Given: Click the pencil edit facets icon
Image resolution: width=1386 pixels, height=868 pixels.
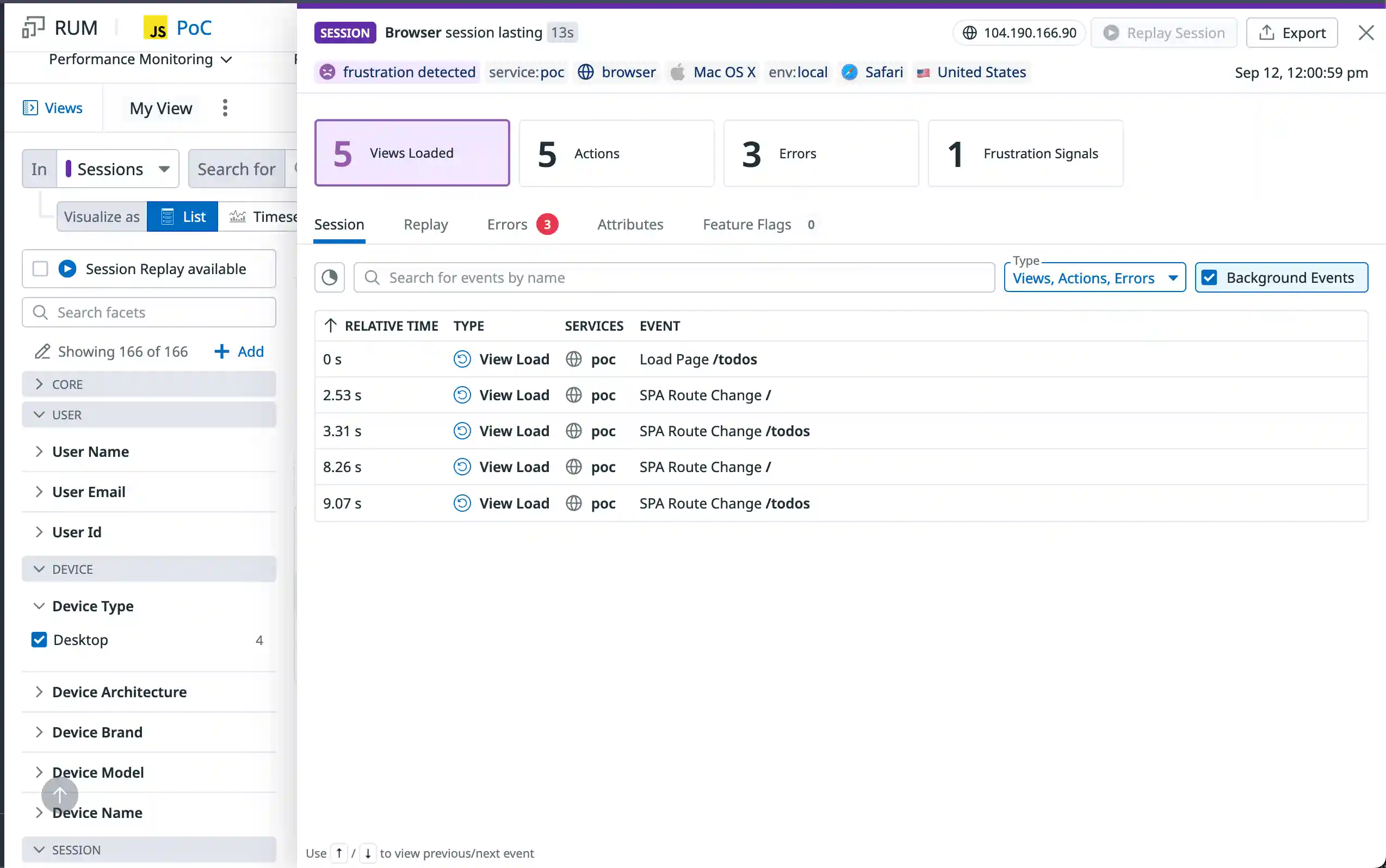Looking at the screenshot, I should (42, 351).
